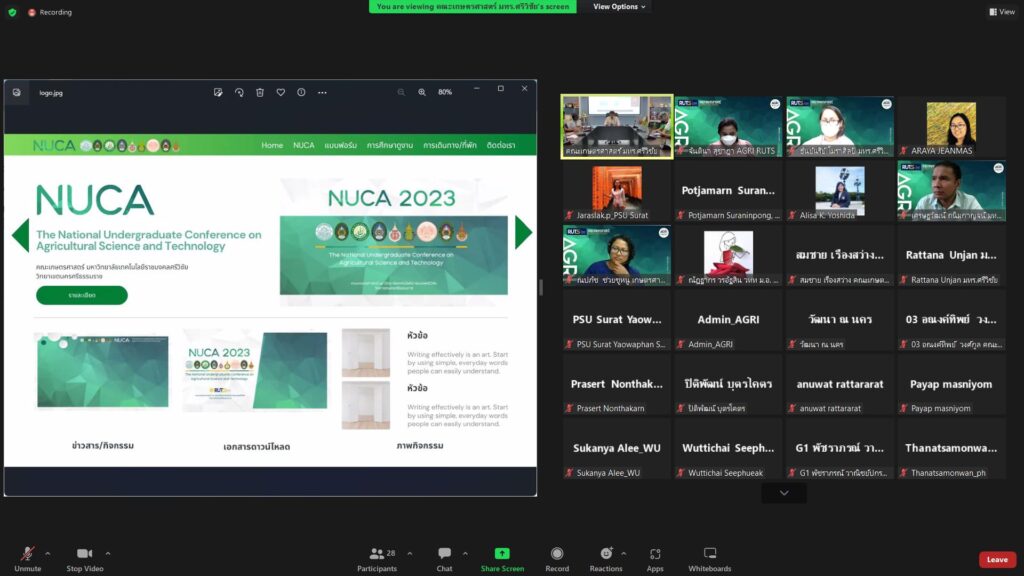Select Home in the NUCA navigation bar
This screenshot has height=576, width=1024.
pyautogui.click(x=272, y=145)
